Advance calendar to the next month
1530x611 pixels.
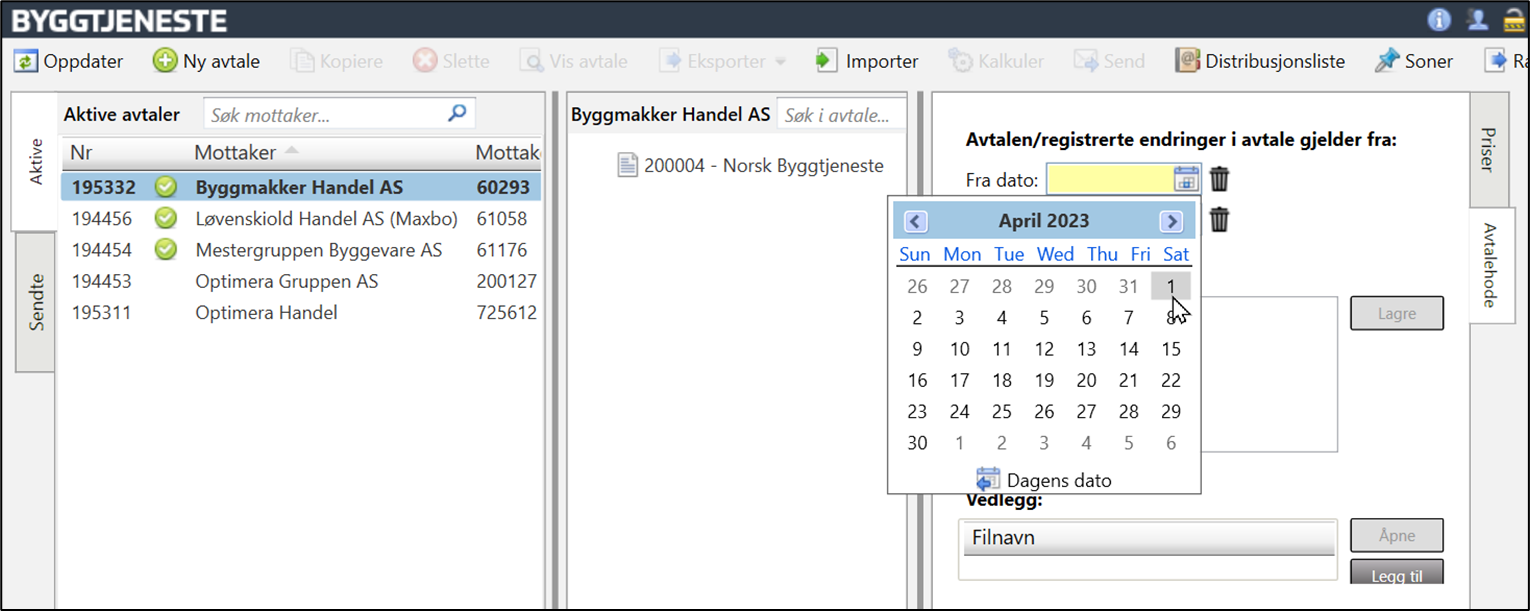[x=1171, y=222]
